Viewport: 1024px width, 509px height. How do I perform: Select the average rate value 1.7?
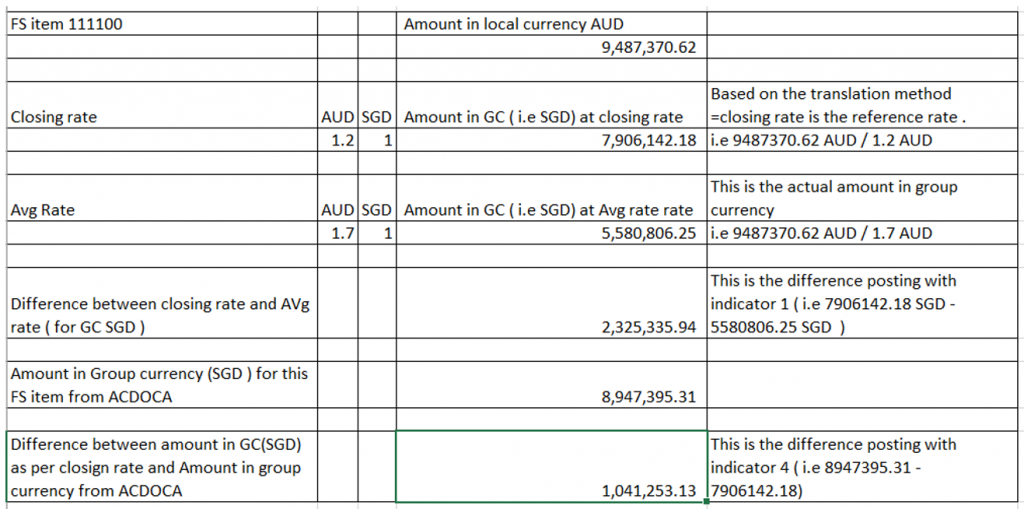click(x=337, y=233)
